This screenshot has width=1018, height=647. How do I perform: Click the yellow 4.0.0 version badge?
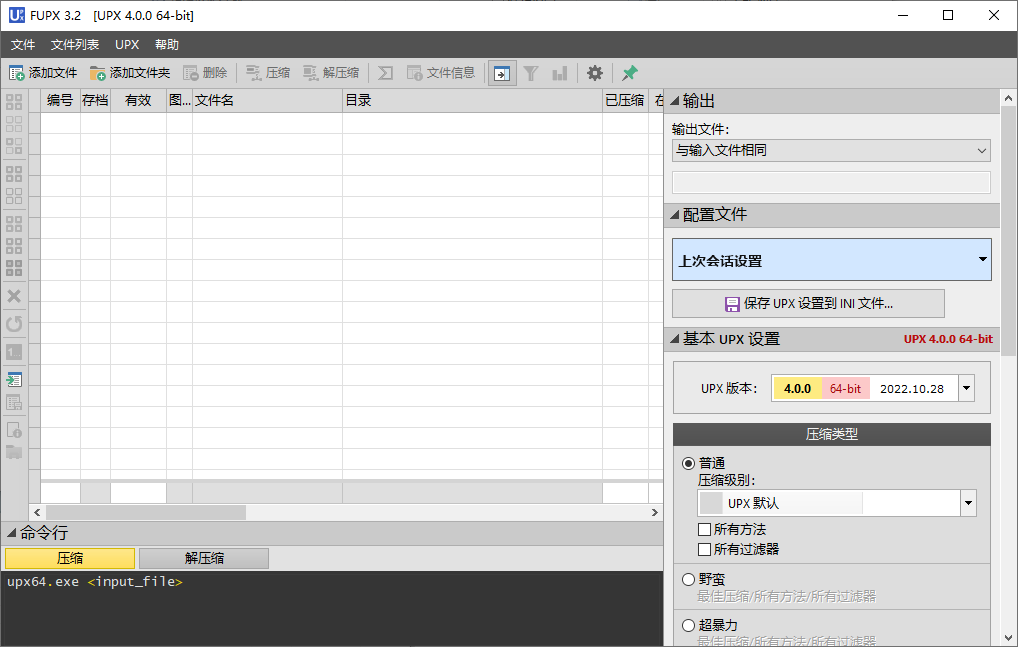click(x=797, y=389)
